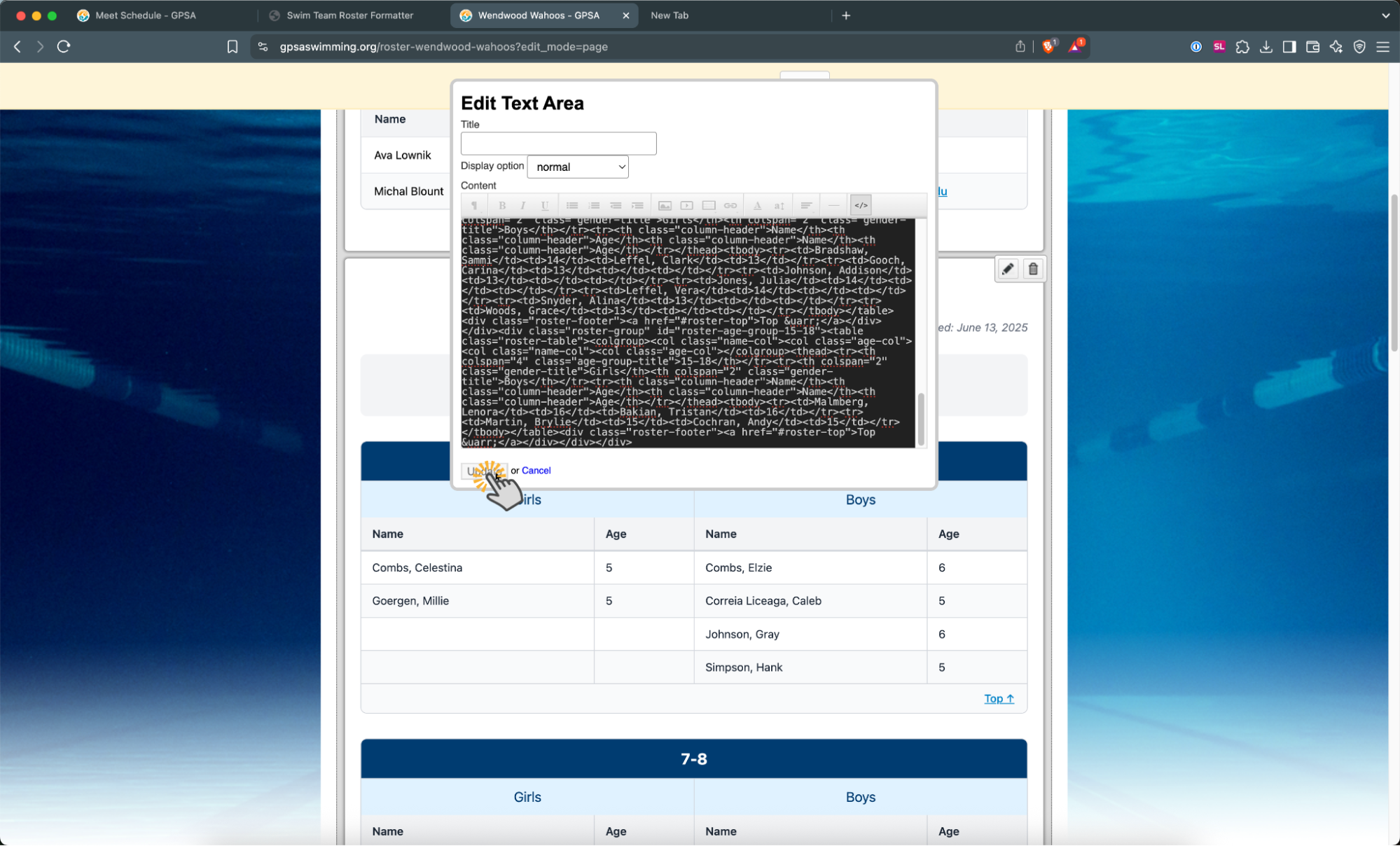
Task: Click the unordered list icon
Action: [572, 205]
